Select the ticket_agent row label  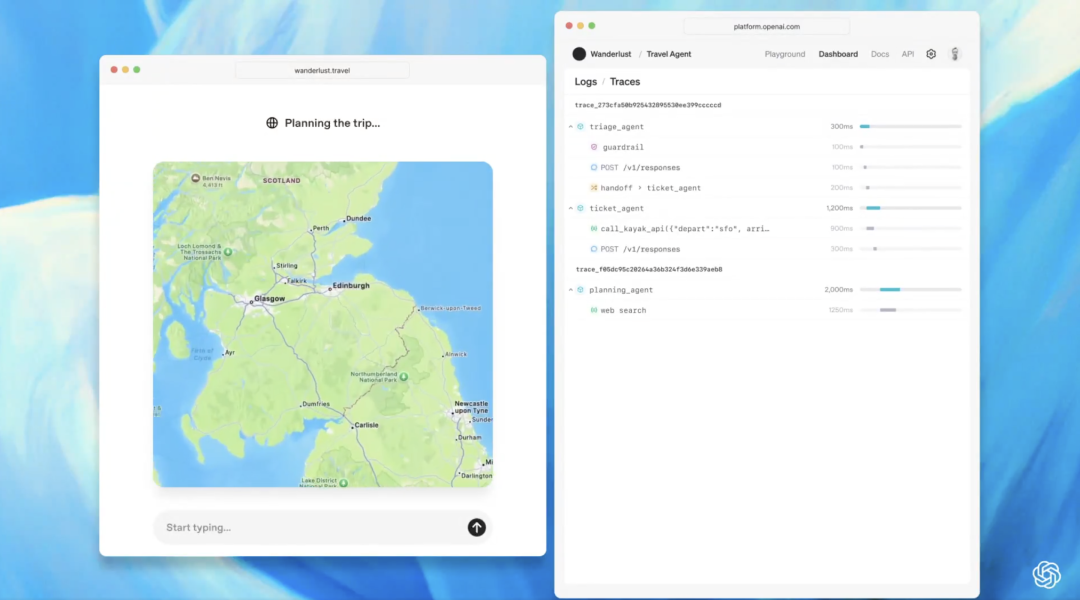coord(616,208)
